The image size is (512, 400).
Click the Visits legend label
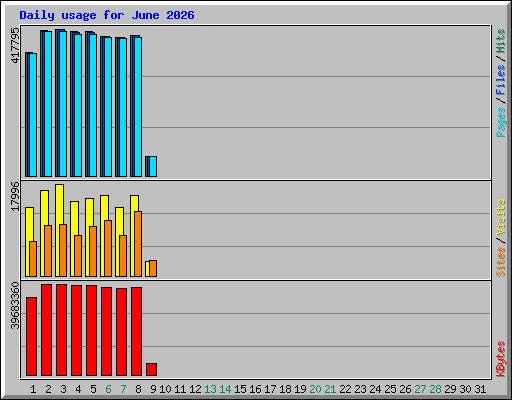(501, 217)
